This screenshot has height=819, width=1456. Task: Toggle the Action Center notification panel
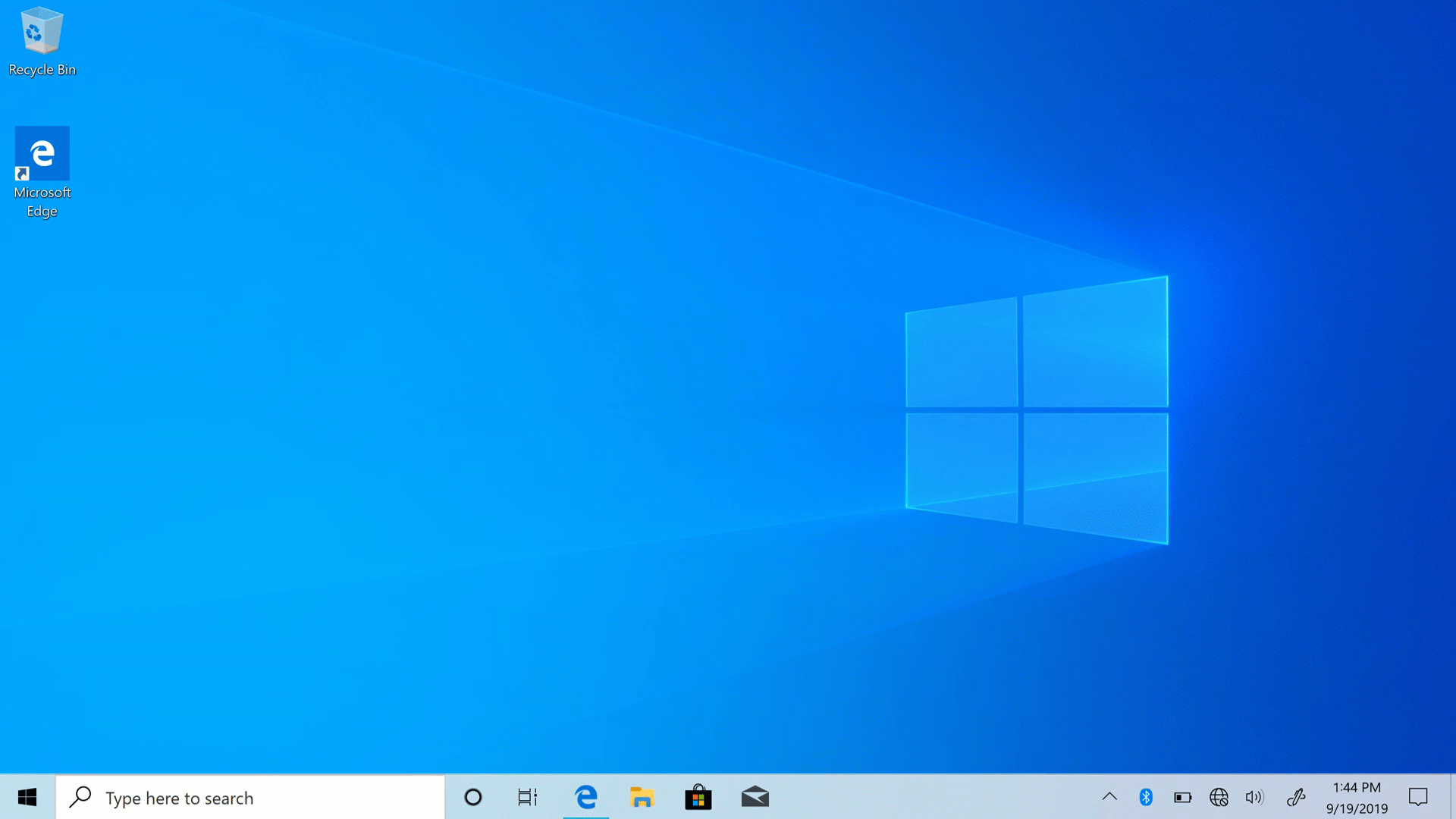click(x=1419, y=797)
